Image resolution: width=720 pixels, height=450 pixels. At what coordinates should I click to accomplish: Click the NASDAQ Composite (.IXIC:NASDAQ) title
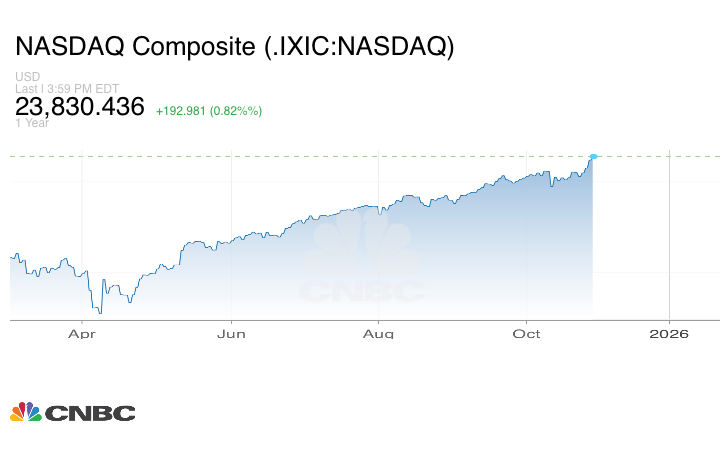[234, 47]
